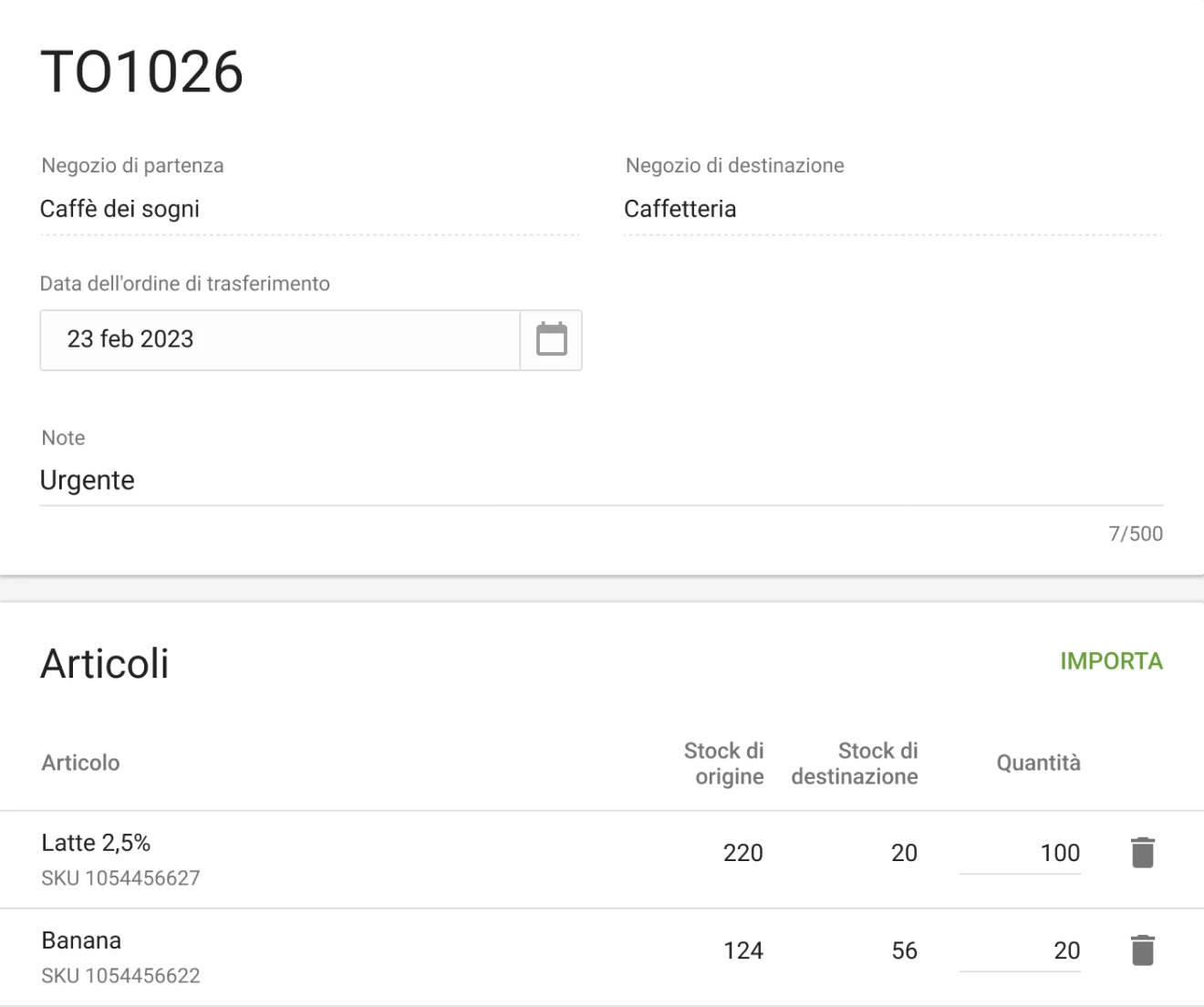Click the transfer date field 23 feb 2023
1204x1007 pixels.
tap(279, 339)
